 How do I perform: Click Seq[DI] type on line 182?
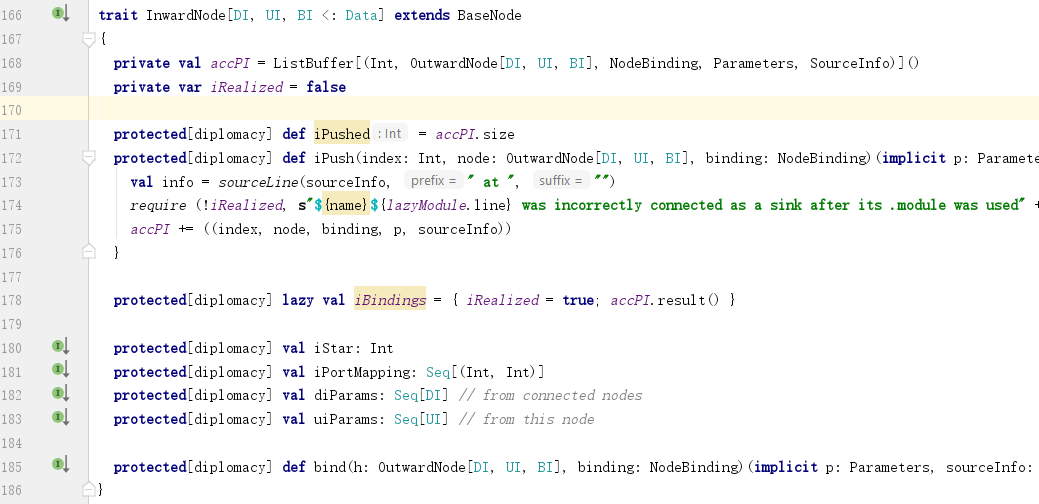[421, 395]
